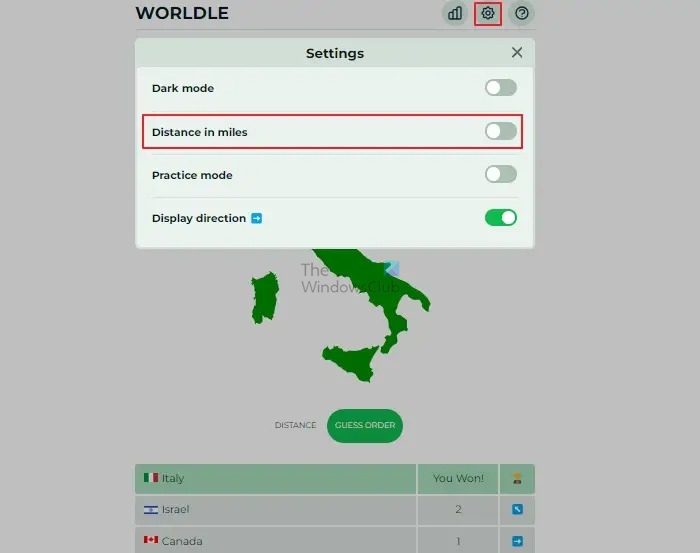Click the trophy icon in Italy row
Image resolution: width=700 pixels, height=553 pixels.
pos(517,478)
